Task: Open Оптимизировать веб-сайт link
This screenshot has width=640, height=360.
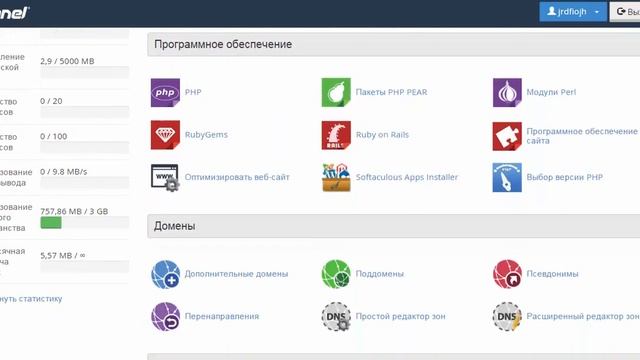Action: coord(237,177)
